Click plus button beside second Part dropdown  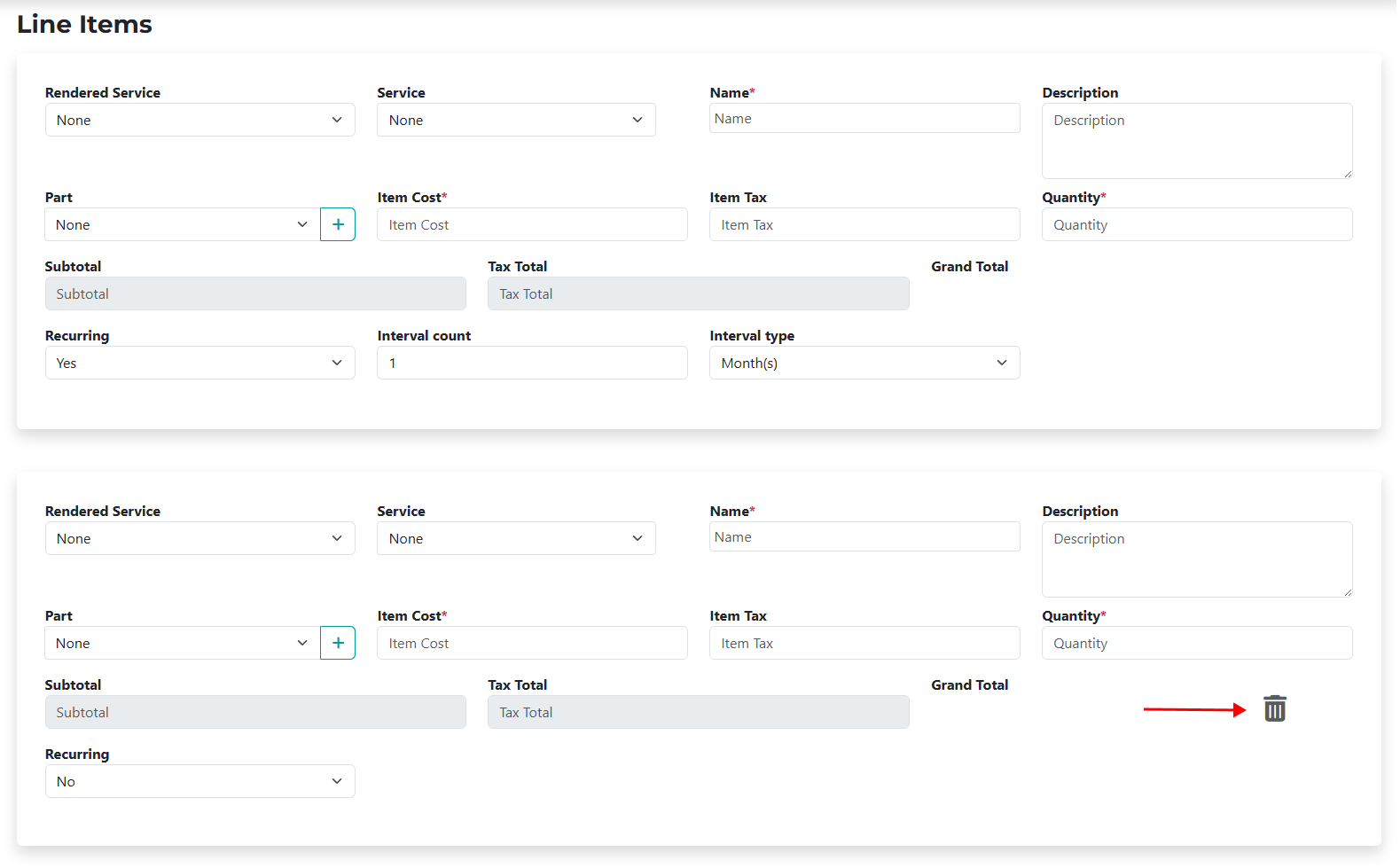[338, 643]
